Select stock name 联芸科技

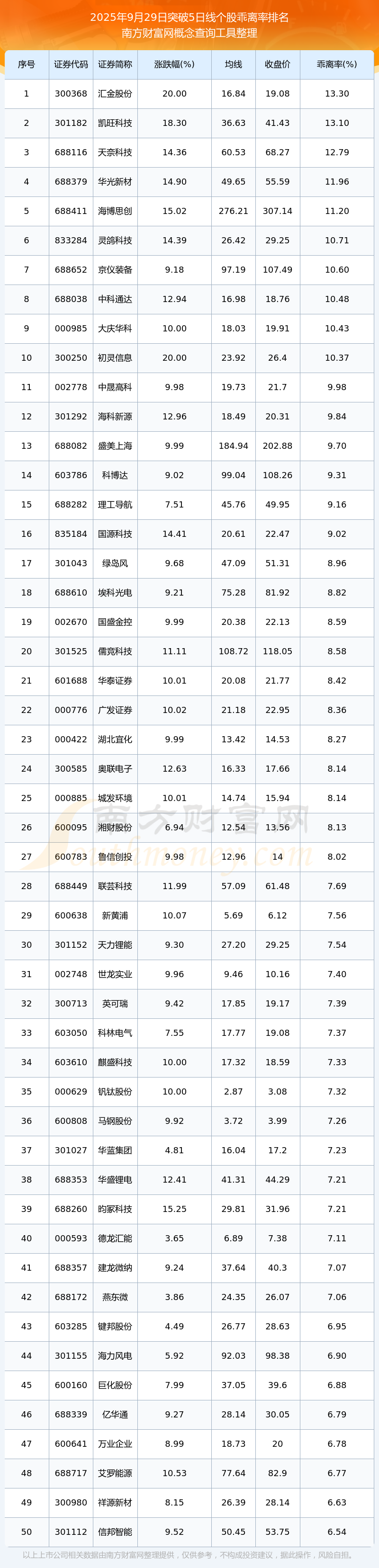pyautogui.click(x=115, y=886)
